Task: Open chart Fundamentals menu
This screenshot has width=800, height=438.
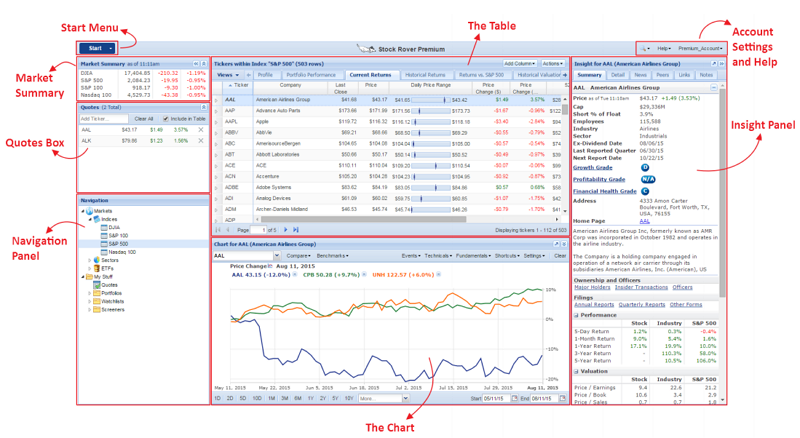Action: (473, 256)
